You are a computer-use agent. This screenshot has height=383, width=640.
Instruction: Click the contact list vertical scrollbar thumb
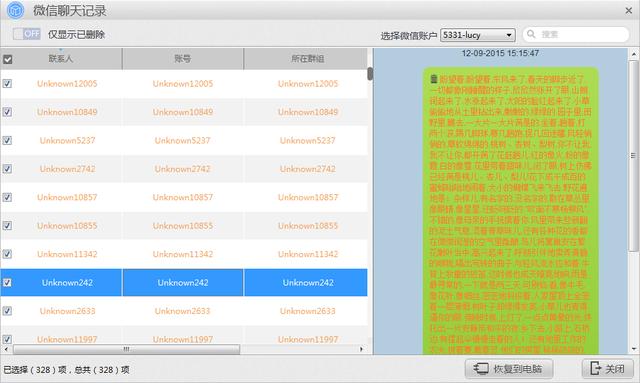(x=370, y=74)
